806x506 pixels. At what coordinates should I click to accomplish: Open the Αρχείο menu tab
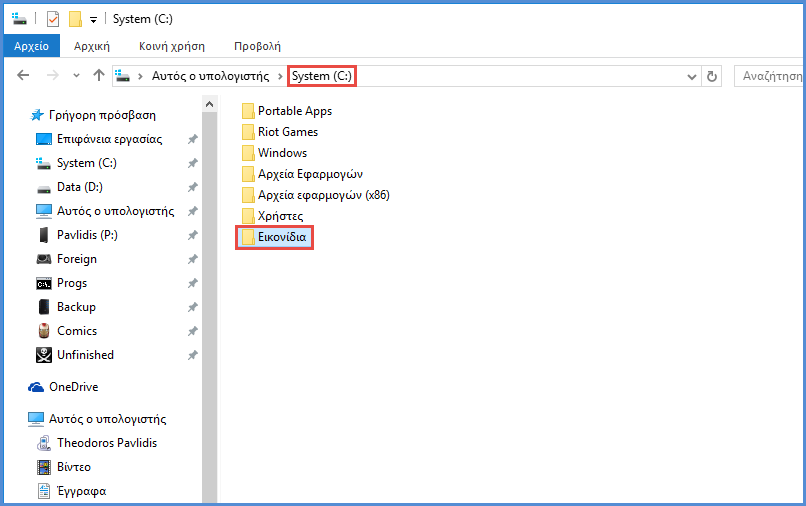coord(31,46)
